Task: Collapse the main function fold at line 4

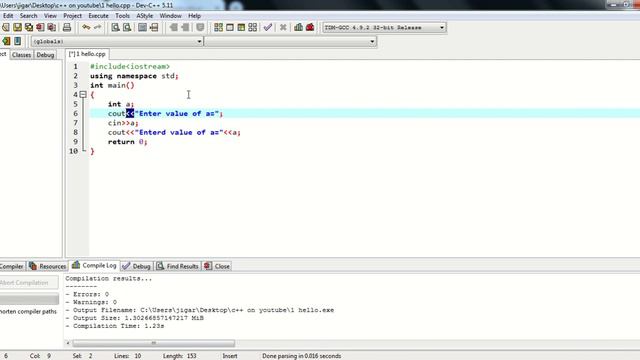Action: 83,95
